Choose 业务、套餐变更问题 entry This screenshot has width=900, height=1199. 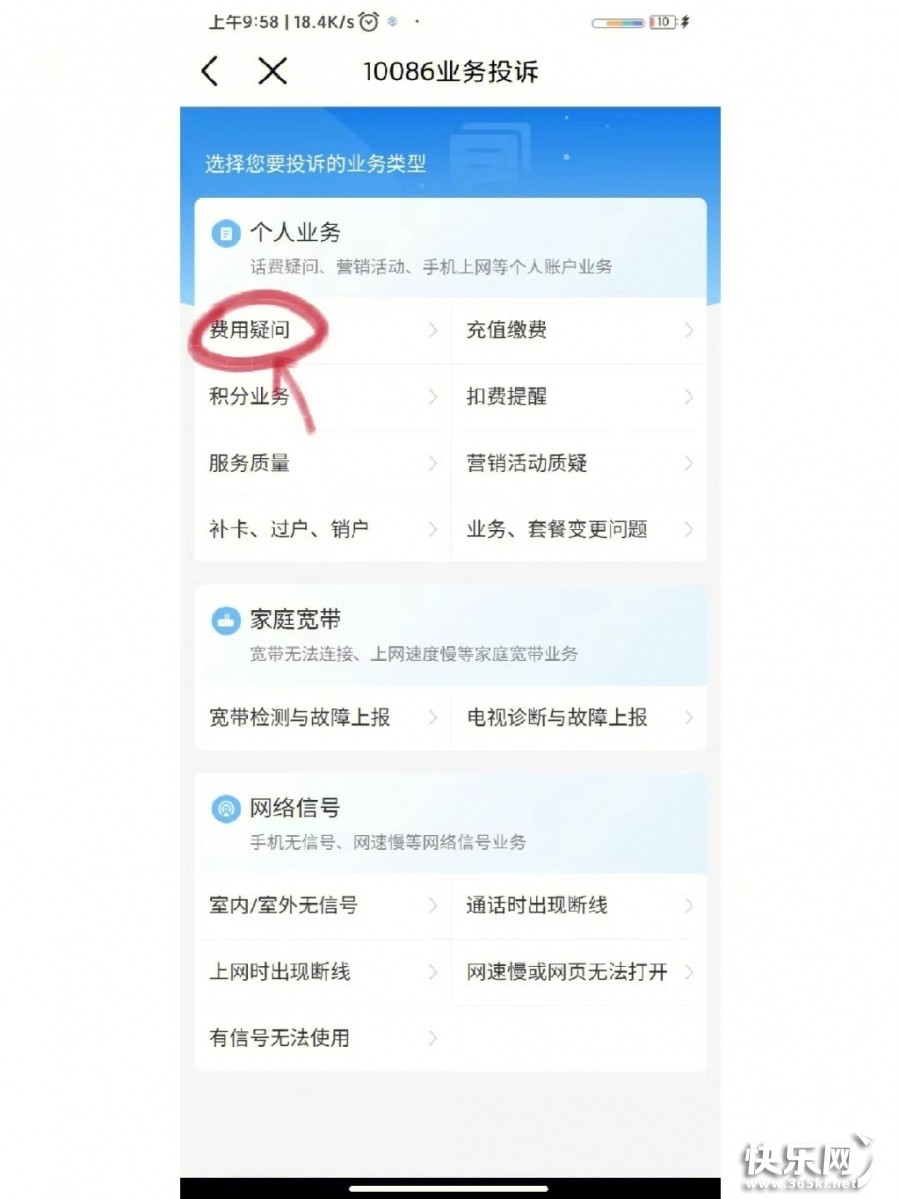coord(579,529)
